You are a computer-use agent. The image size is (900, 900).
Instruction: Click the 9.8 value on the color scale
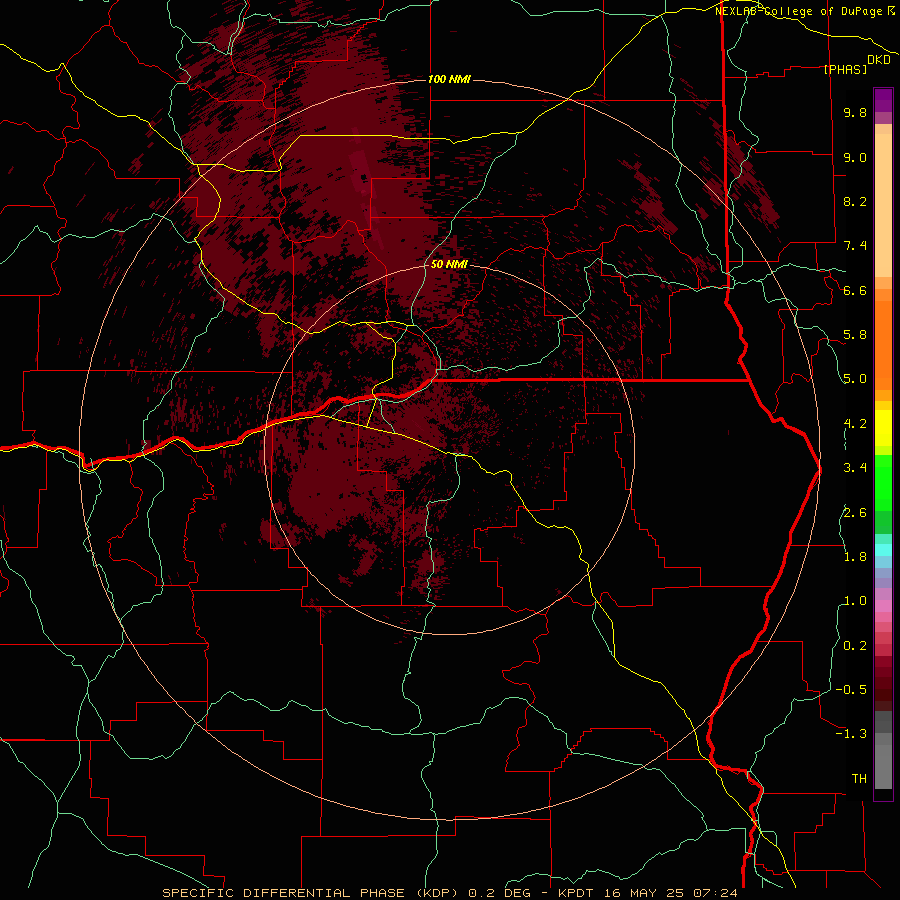[855, 112]
